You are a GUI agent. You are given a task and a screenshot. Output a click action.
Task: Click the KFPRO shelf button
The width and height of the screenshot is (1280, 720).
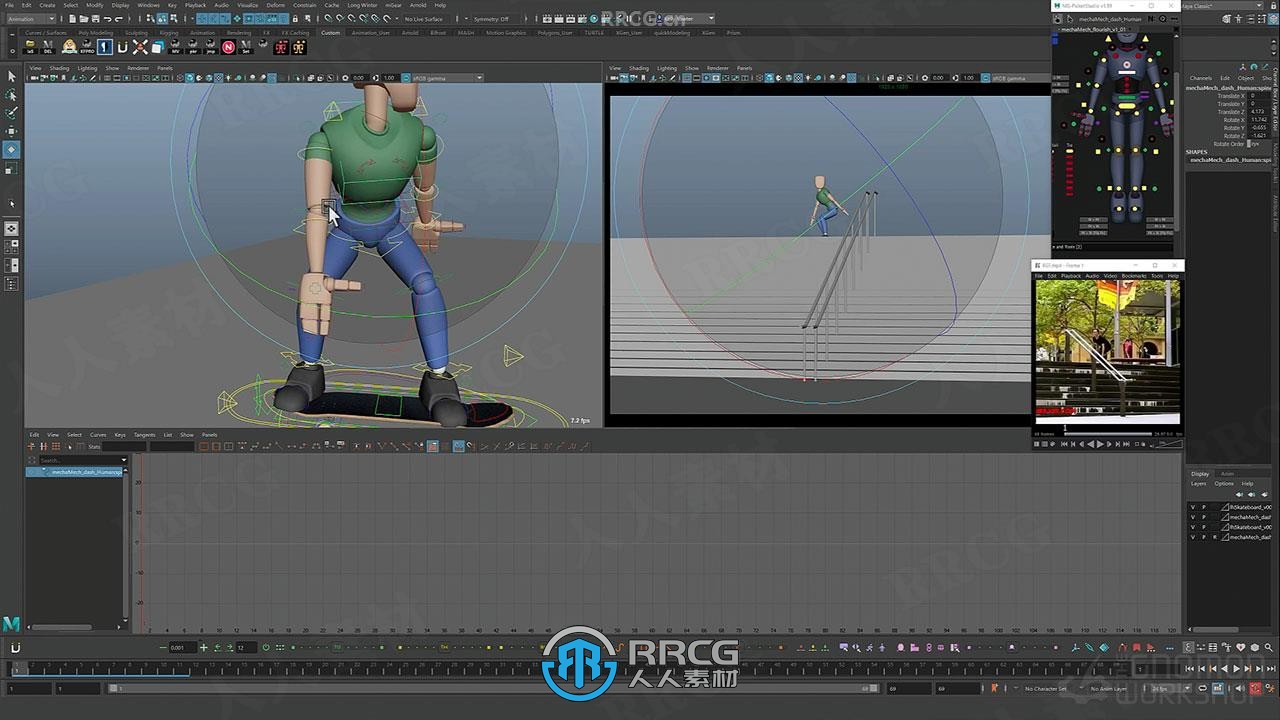coord(86,47)
